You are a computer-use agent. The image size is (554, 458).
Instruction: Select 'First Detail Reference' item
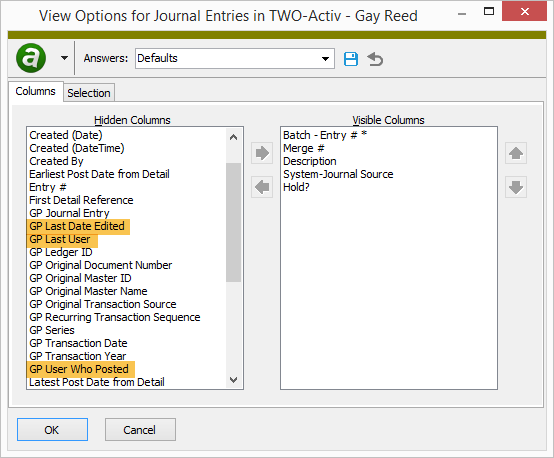[x=81, y=200]
